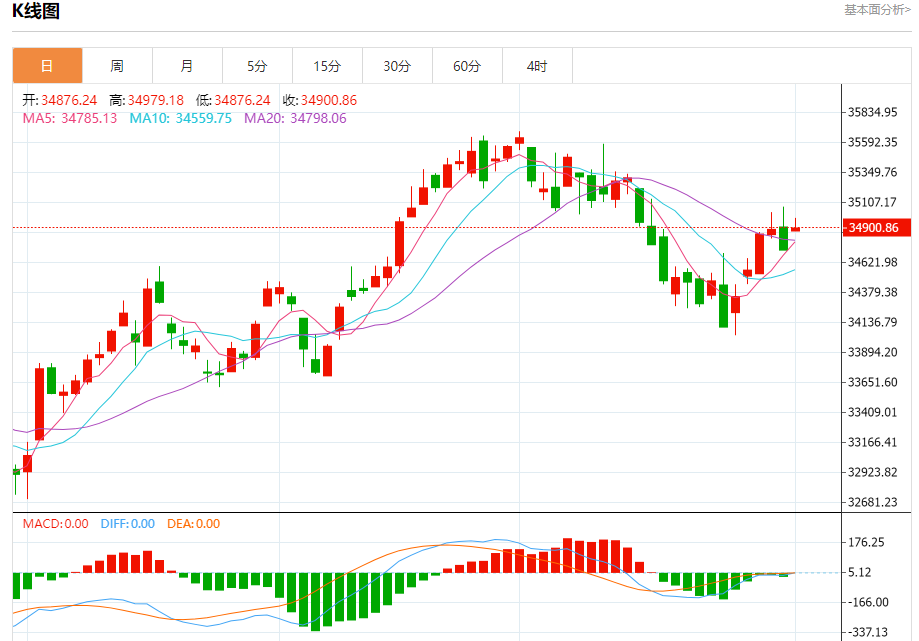Click the MA20: 34798.06 label
Image resolution: width=919 pixels, height=641 pixels.
point(295,118)
